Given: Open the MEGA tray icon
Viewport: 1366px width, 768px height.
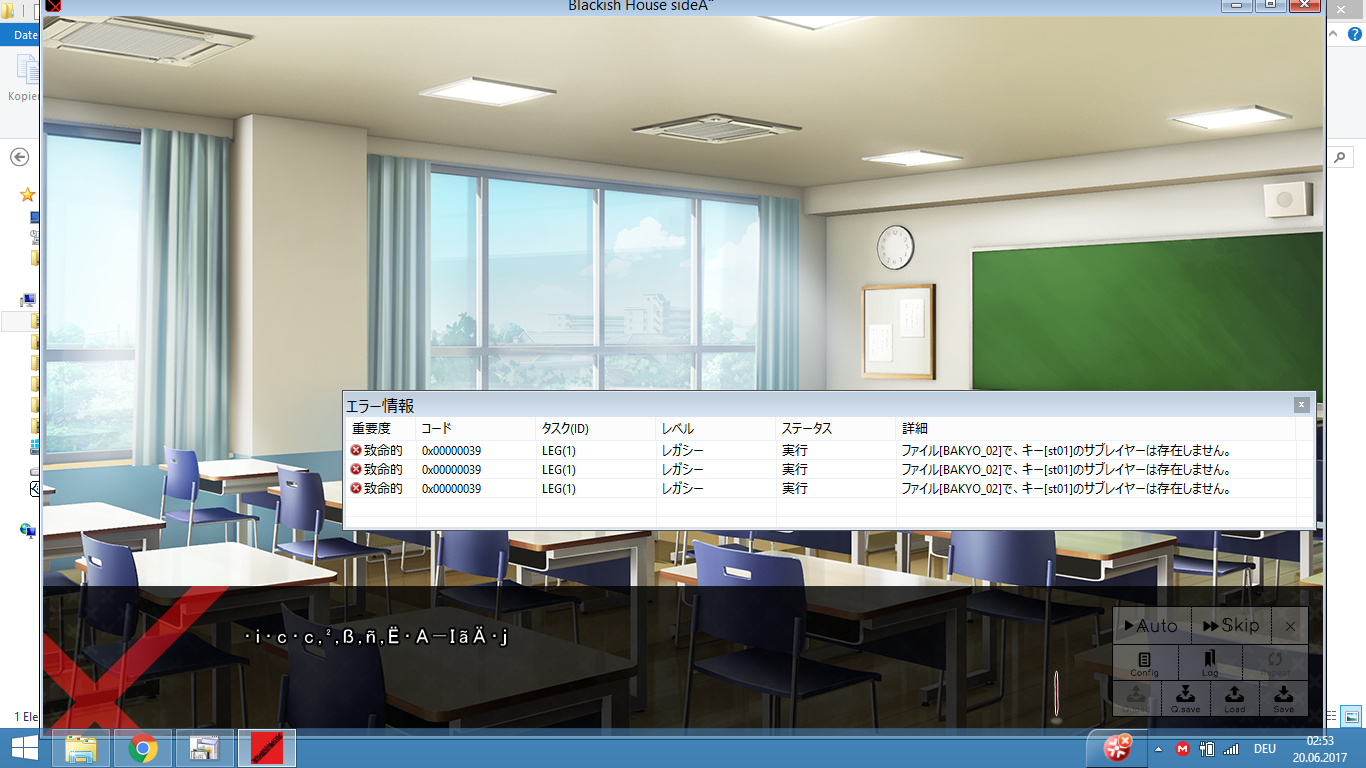Looking at the screenshot, I should point(1183,749).
